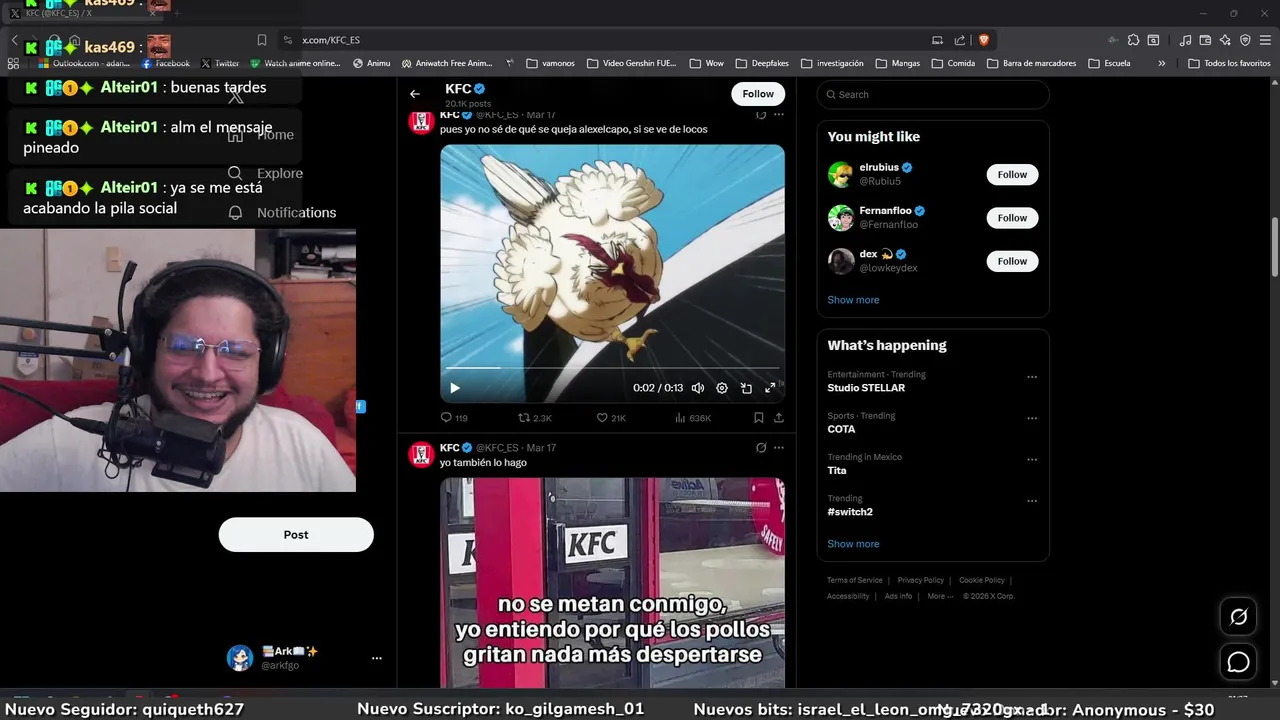Open Brave VPN shield icon
The height and width of the screenshot is (720, 1280).
click(x=1245, y=40)
